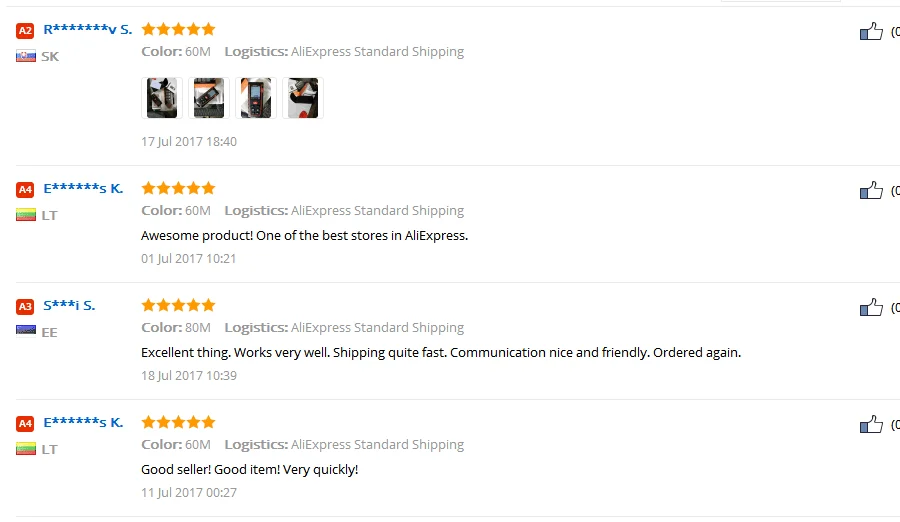900x522 pixels.
Task: Open first review photo thumbnail
Action: click(162, 98)
